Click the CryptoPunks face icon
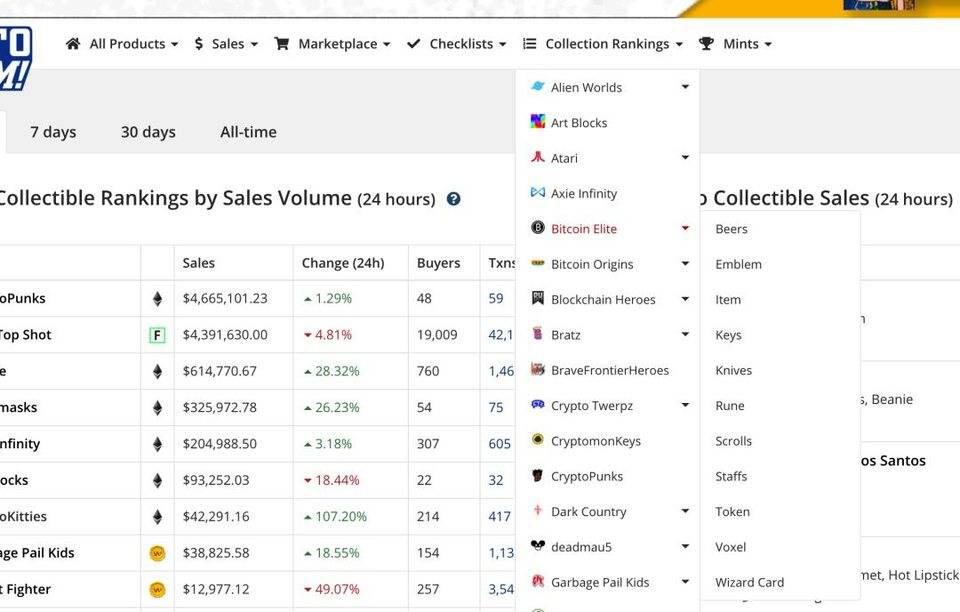Screen dimensions: 960x612 pyautogui.click(x=538, y=475)
